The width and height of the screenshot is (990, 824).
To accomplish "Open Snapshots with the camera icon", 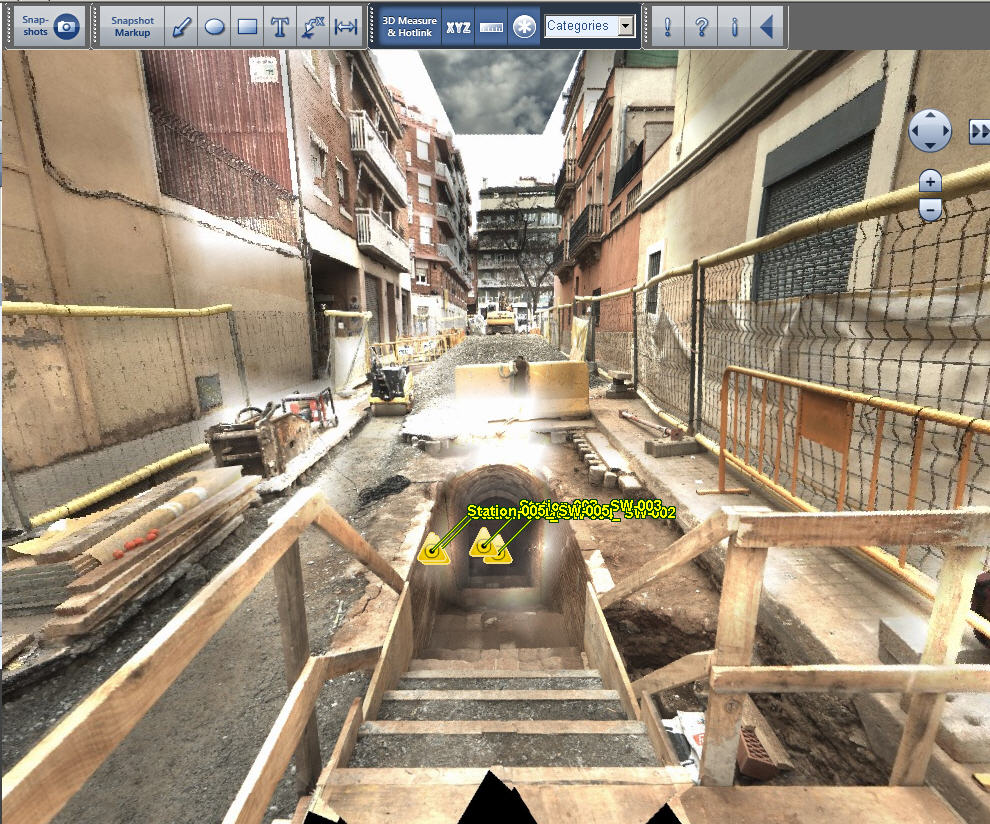I will (x=49, y=27).
